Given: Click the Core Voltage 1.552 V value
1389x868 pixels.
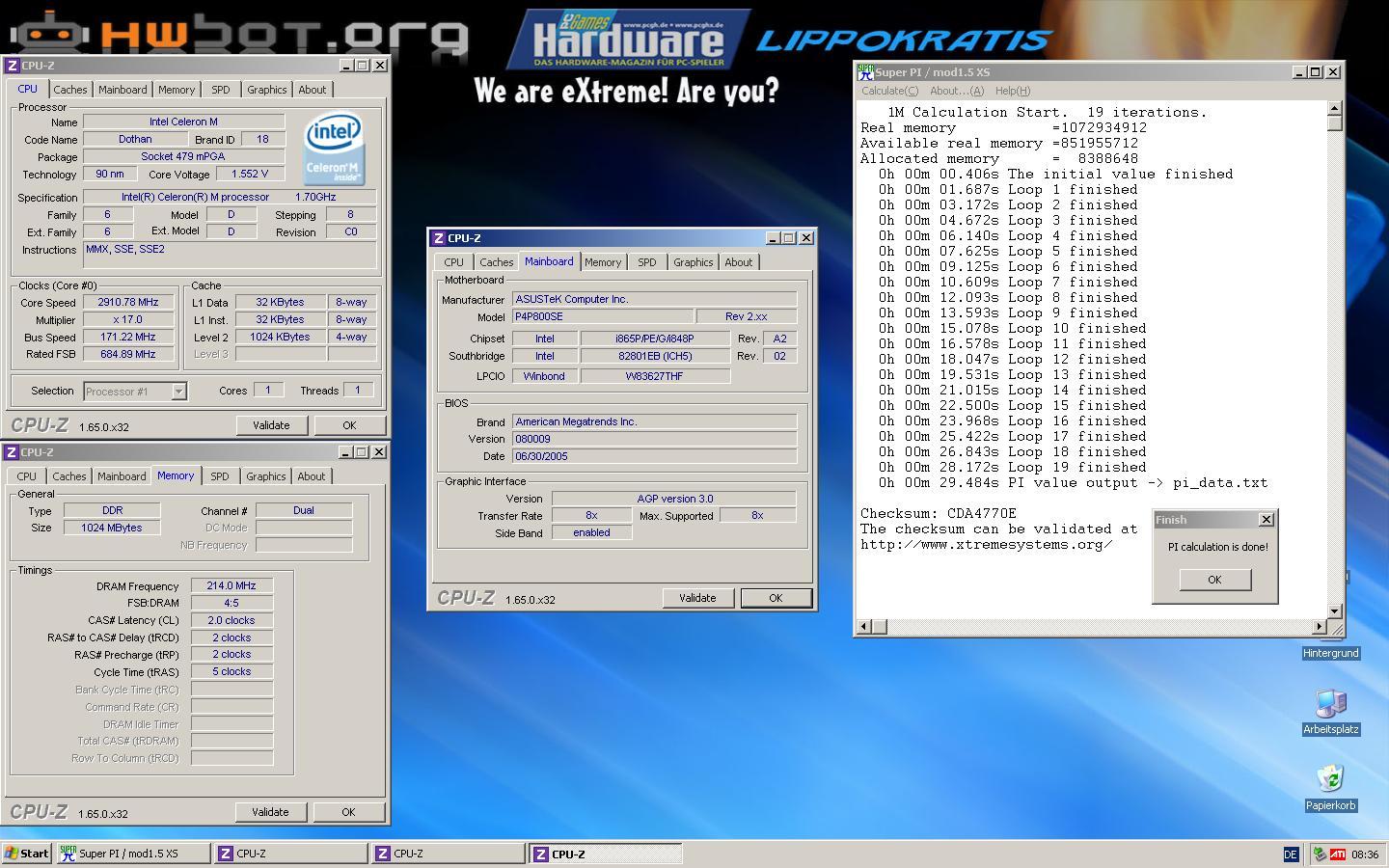Looking at the screenshot, I should tap(251, 174).
